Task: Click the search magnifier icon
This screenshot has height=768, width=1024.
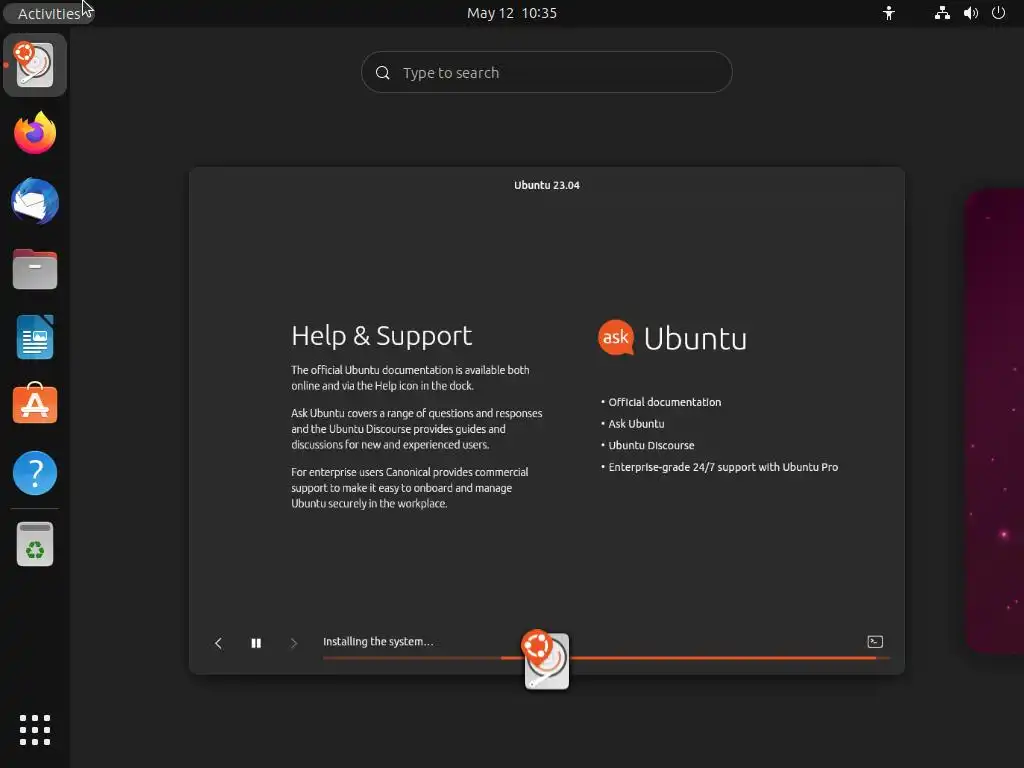Action: [383, 72]
